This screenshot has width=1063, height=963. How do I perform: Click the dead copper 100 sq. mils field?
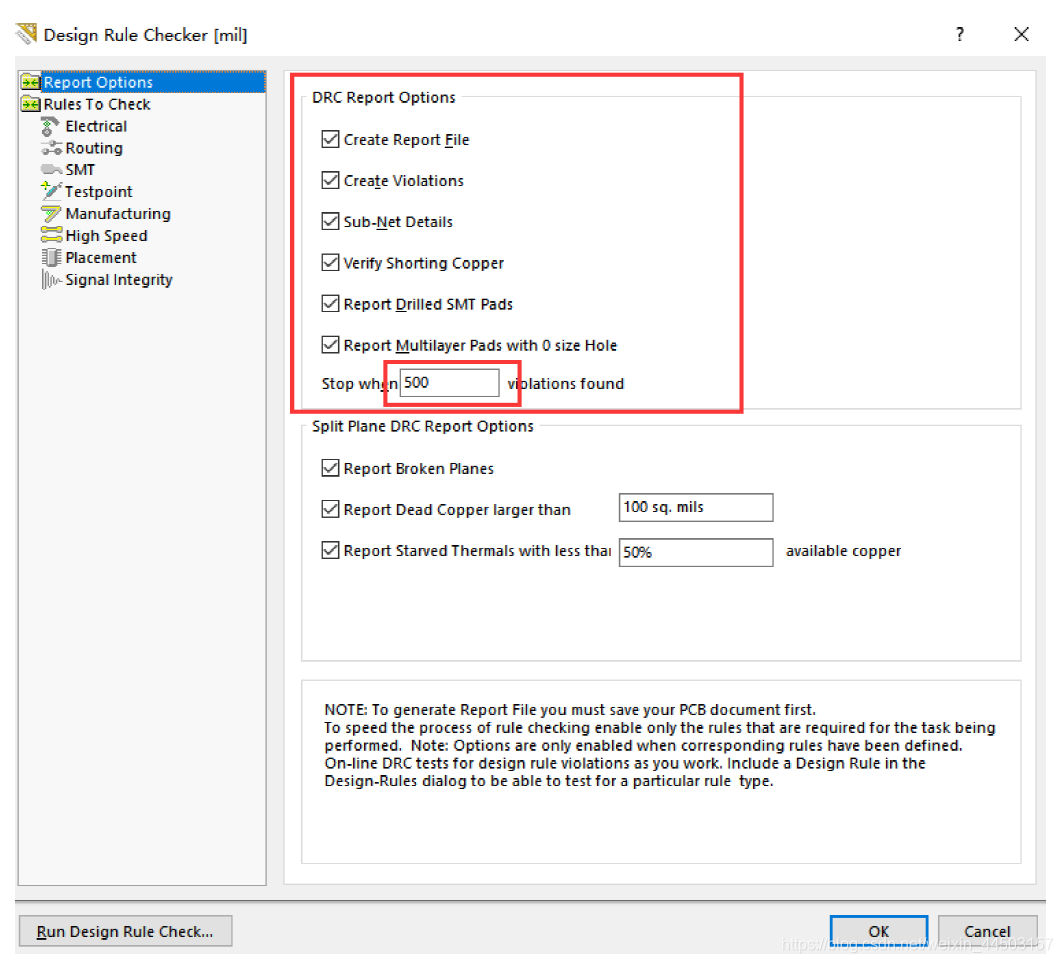point(695,508)
